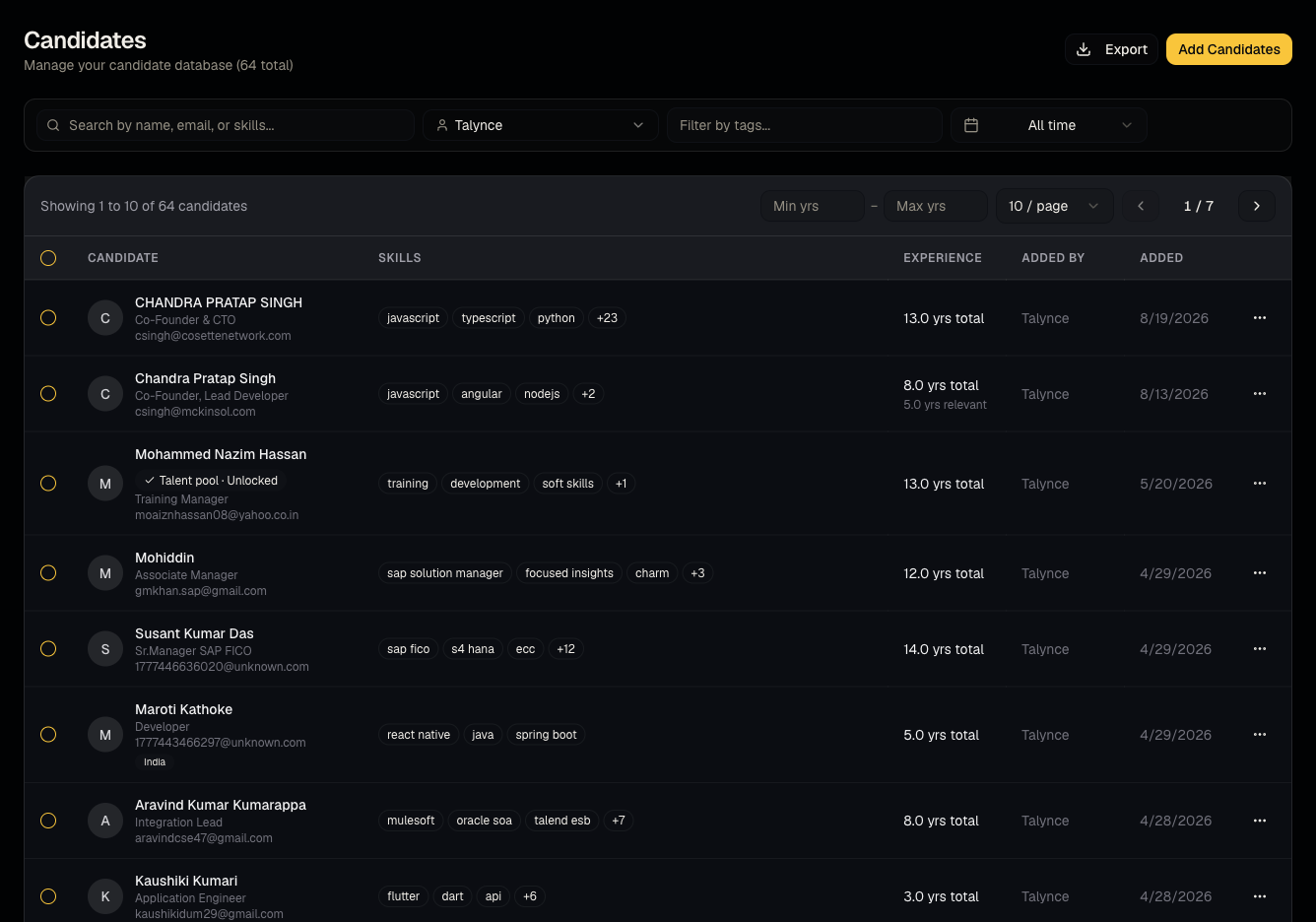The image size is (1316, 922).
Task: Open the All time date range dropdown
Action: [x=1049, y=125]
